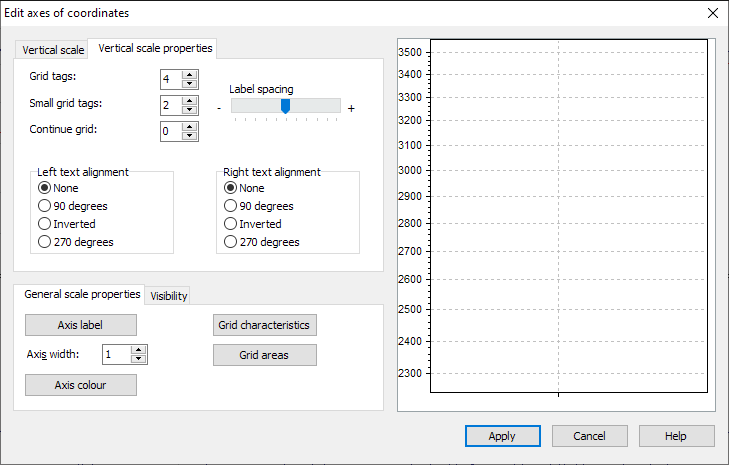
Task: Decrease the Axis width value
Action: click(x=139, y=358)
